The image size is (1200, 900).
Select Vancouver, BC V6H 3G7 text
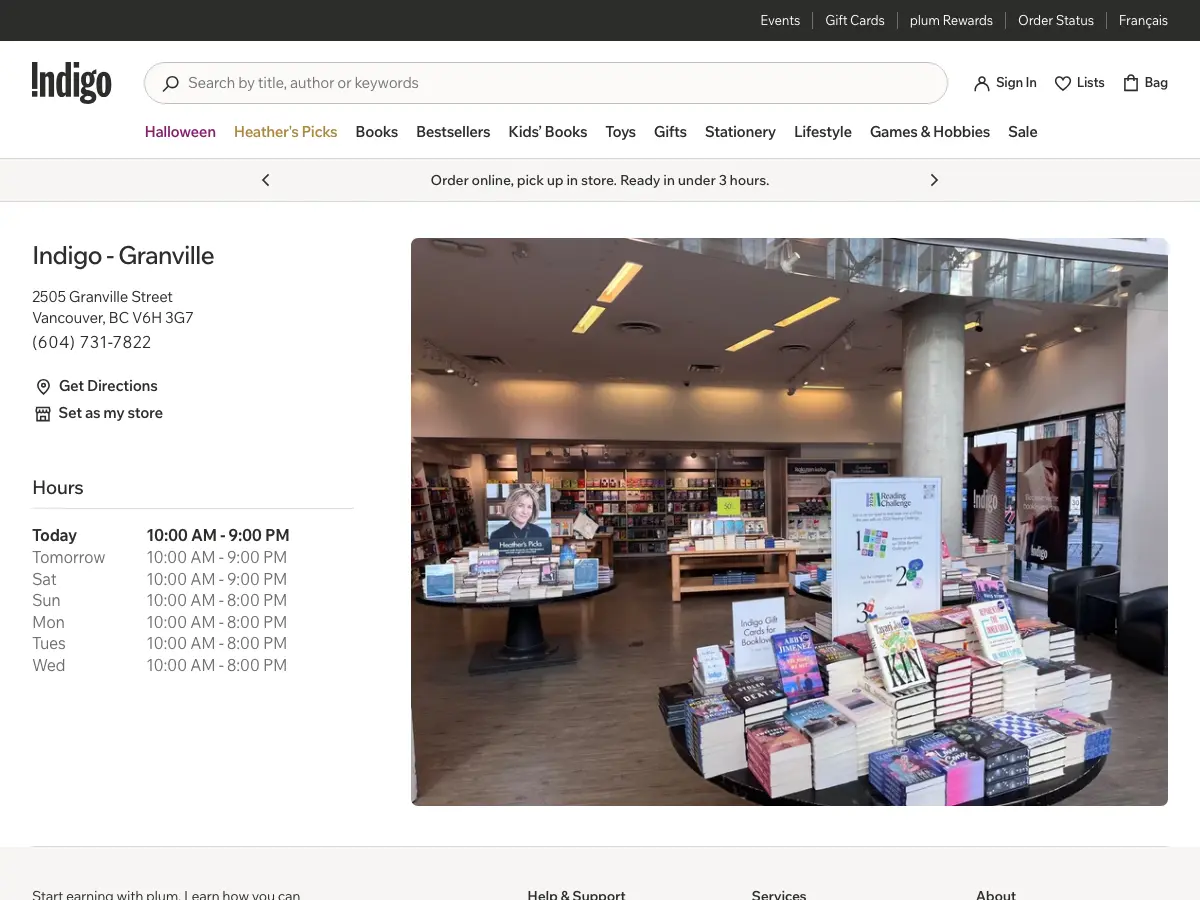click(x=113, y=318)
